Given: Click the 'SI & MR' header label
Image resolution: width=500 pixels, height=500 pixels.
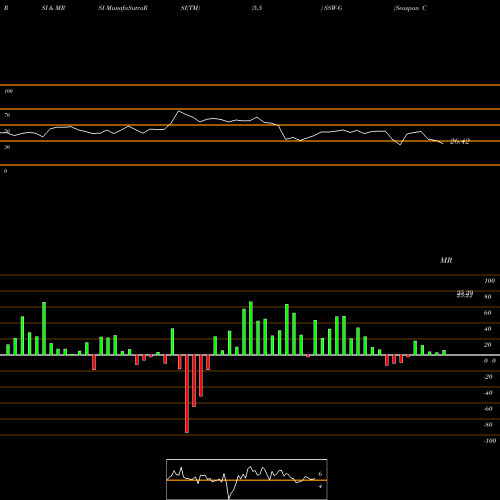Looking at the screenshot, I should tap(53, 8).
